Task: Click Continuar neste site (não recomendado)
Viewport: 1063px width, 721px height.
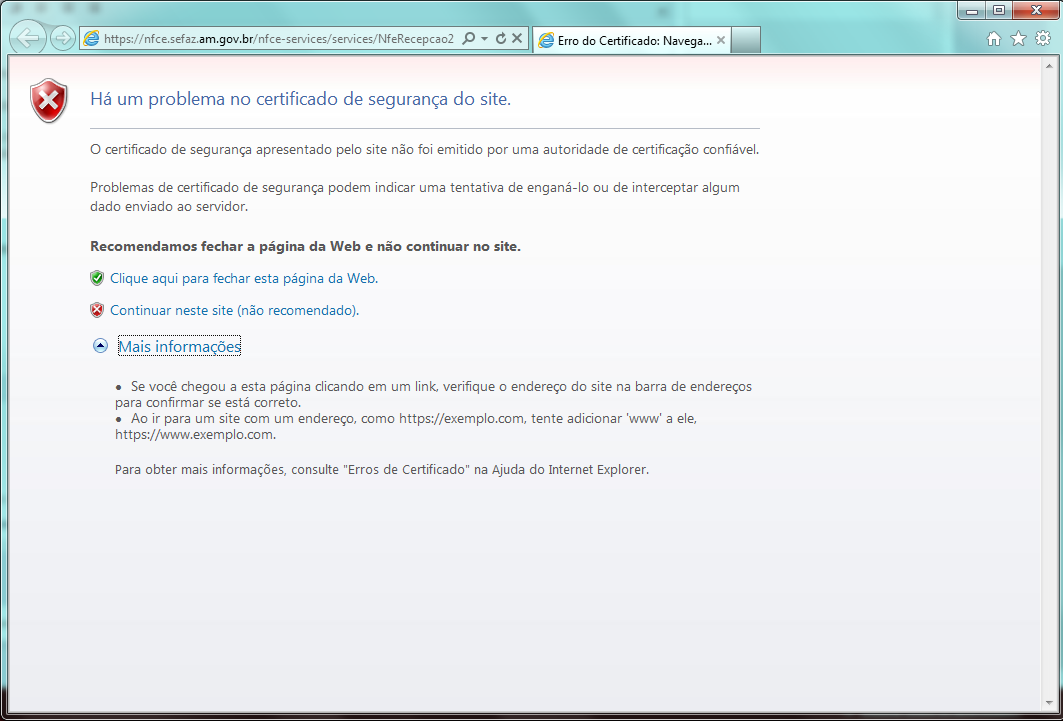Action: [x=235, y=311]
